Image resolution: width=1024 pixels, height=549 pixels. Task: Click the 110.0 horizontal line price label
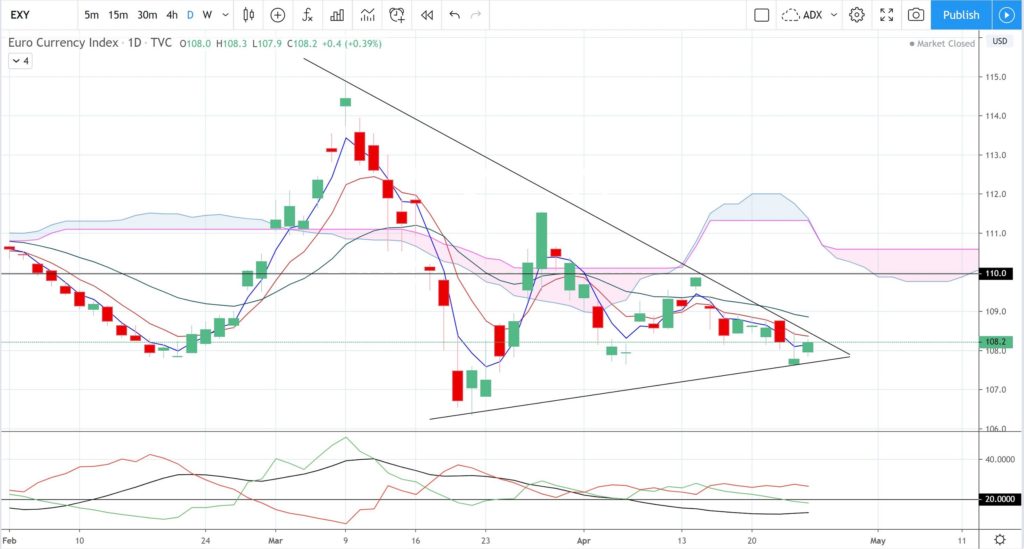(x=996, y=274)
